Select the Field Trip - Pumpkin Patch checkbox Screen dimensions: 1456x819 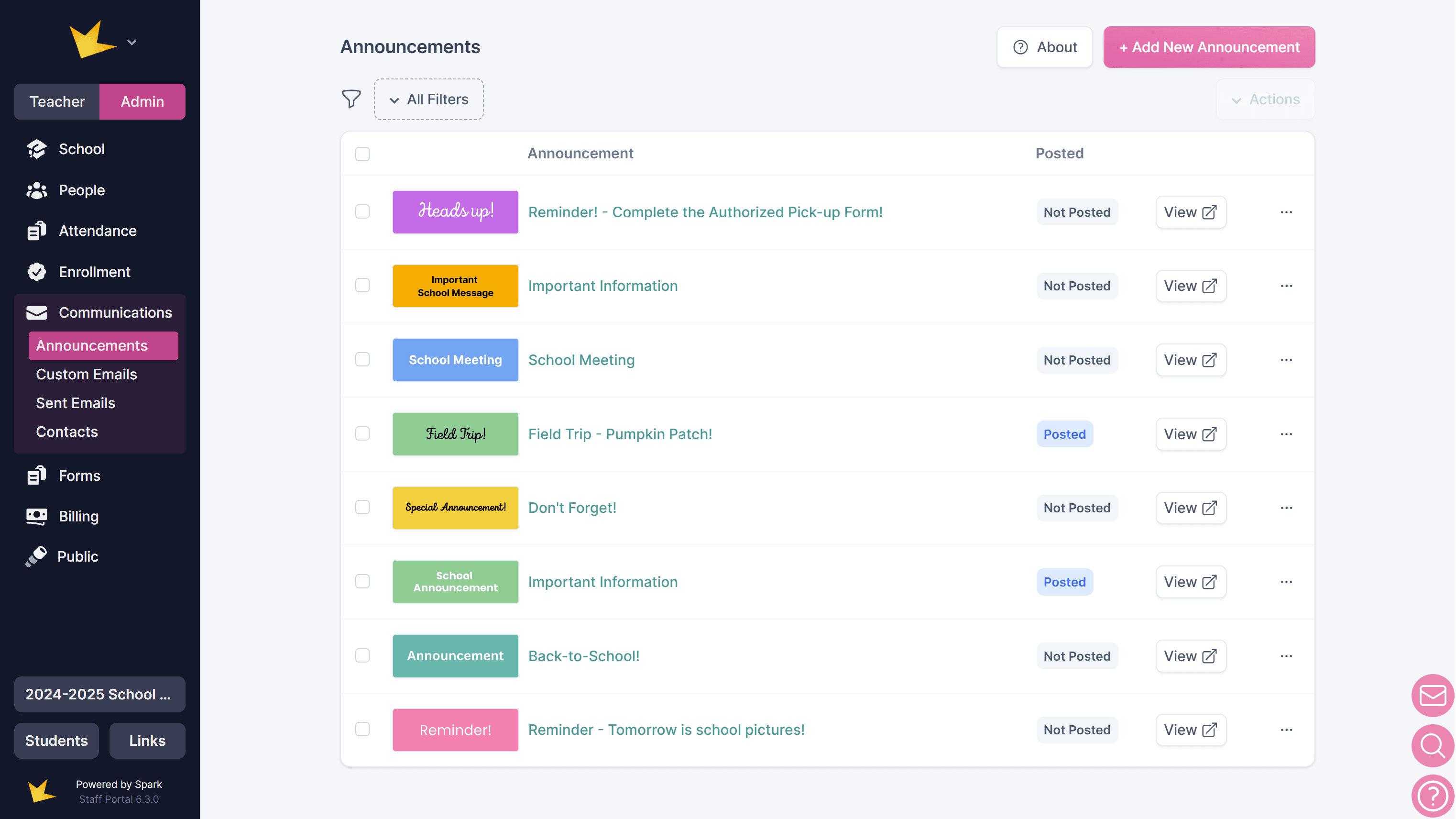(x=362, y=434)
